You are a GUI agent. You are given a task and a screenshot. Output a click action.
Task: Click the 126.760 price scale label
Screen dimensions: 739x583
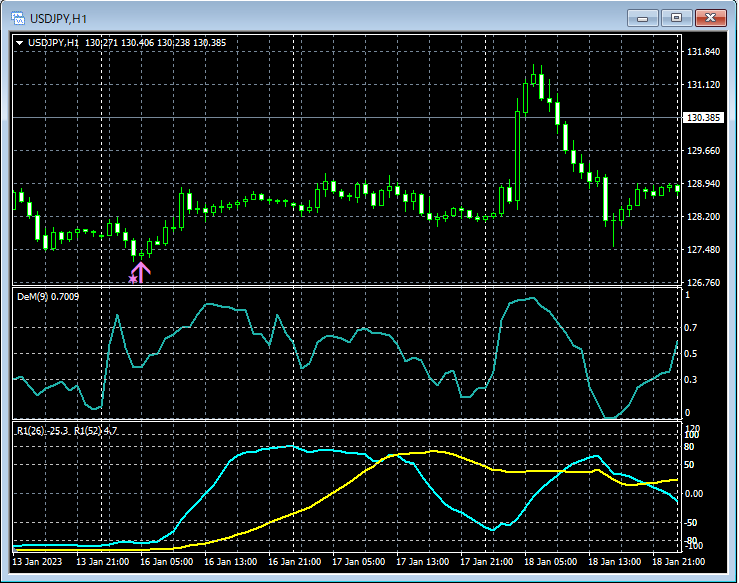tap(703, 283)
